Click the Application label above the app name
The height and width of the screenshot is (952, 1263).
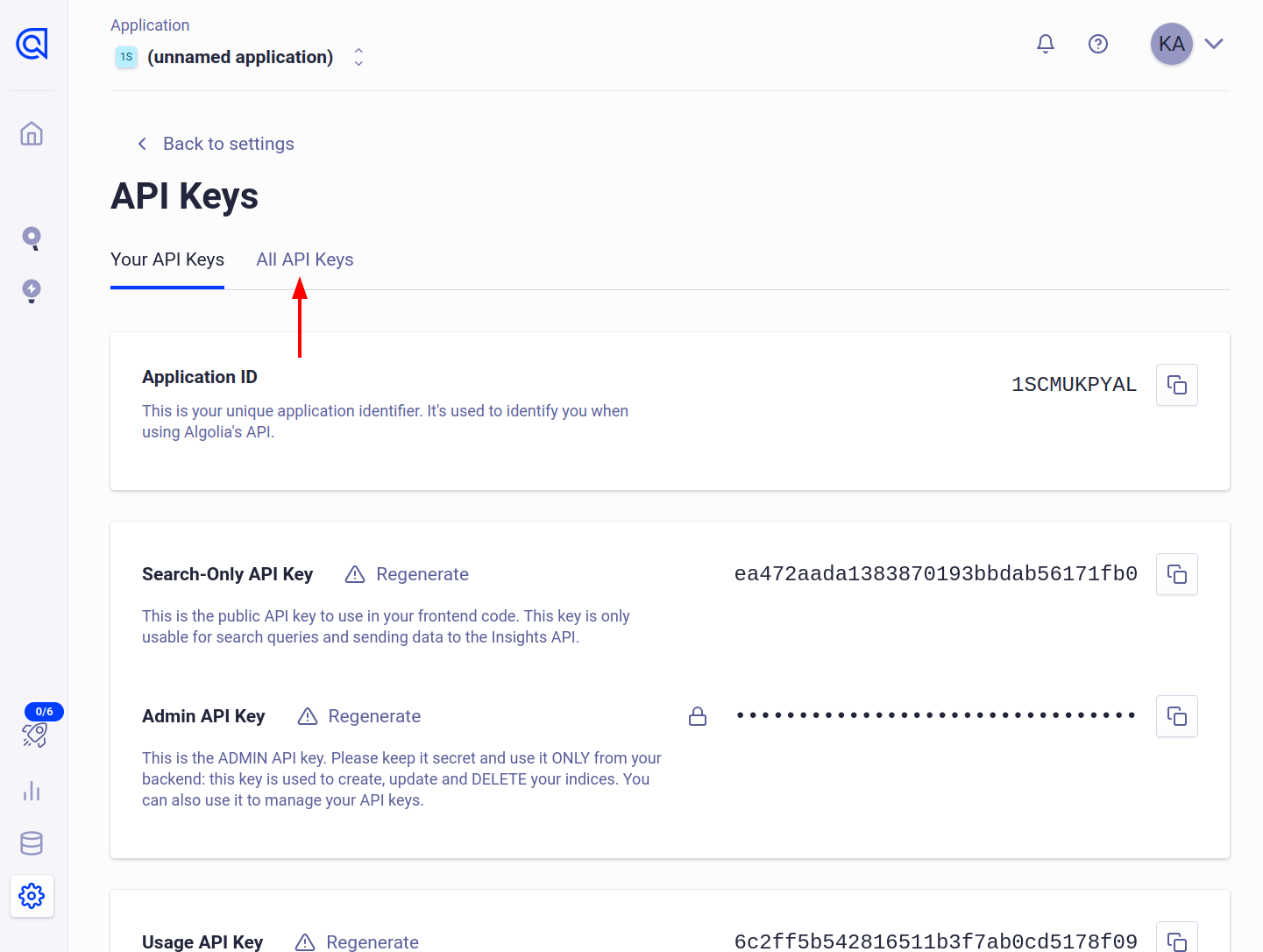tap(150, 25)
